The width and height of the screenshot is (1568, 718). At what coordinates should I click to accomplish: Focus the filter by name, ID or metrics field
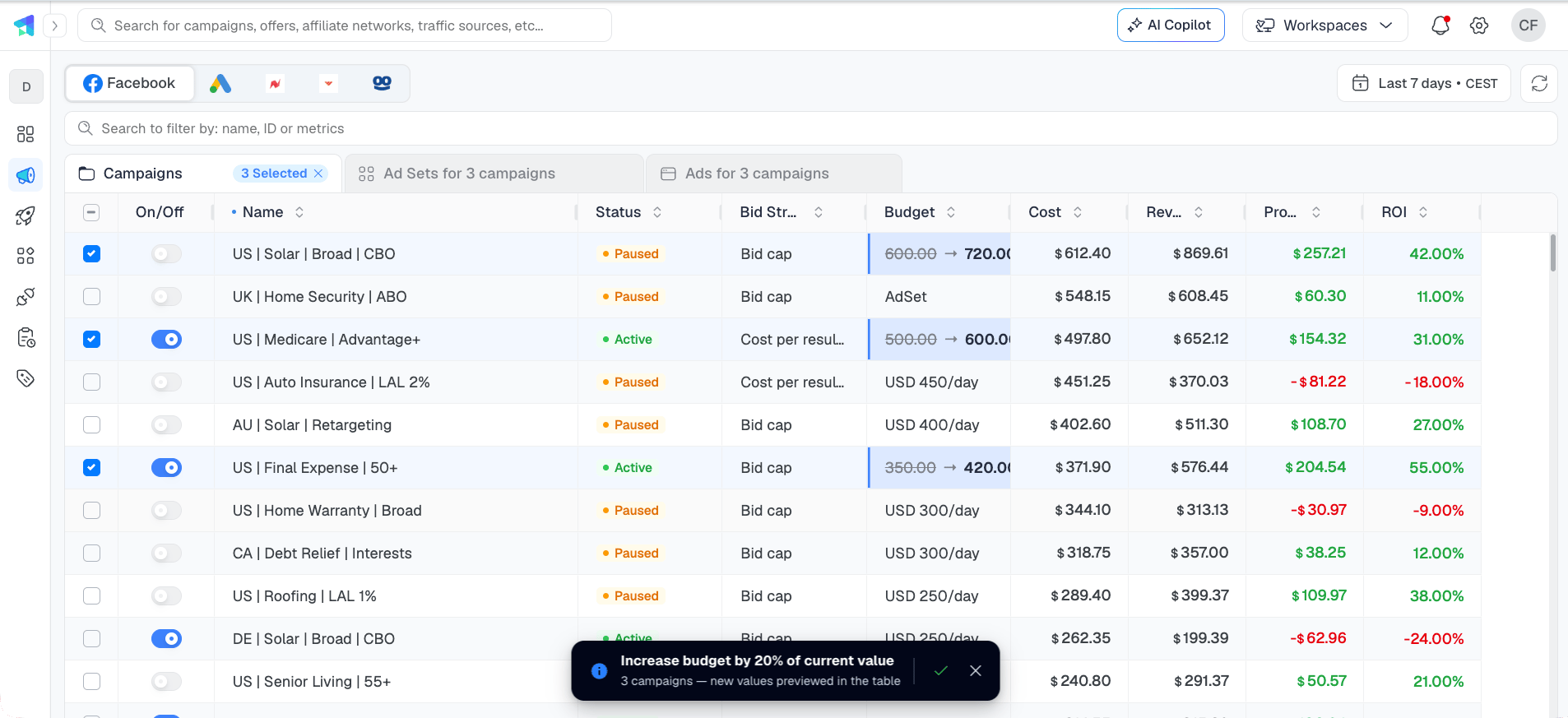click(x=810, y=128)
